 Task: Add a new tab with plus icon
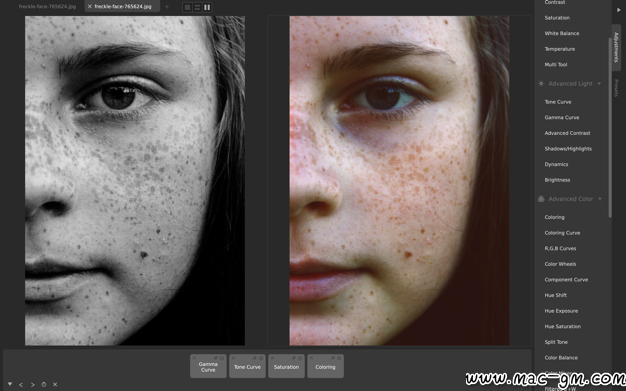click(x=167, y=6)
